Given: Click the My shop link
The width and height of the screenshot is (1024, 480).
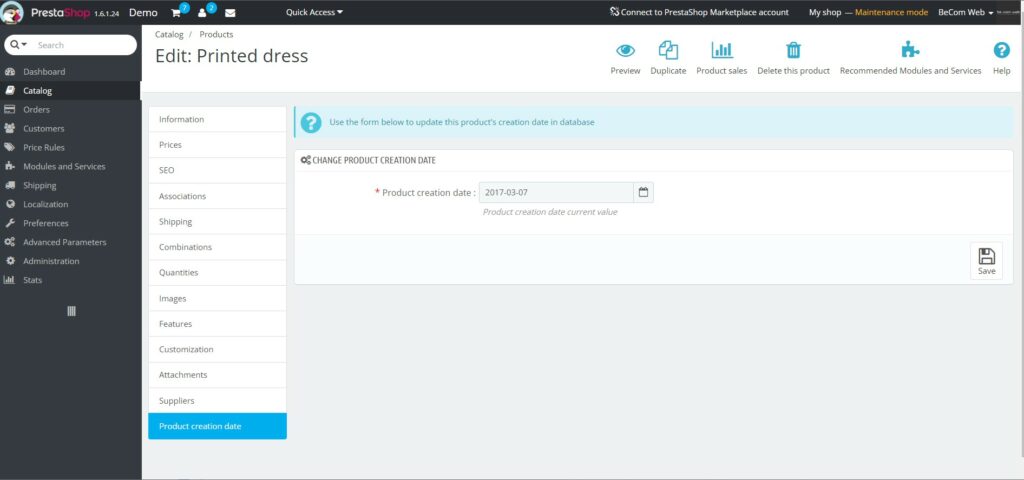Looking at the screenshot, I should 825,12.
